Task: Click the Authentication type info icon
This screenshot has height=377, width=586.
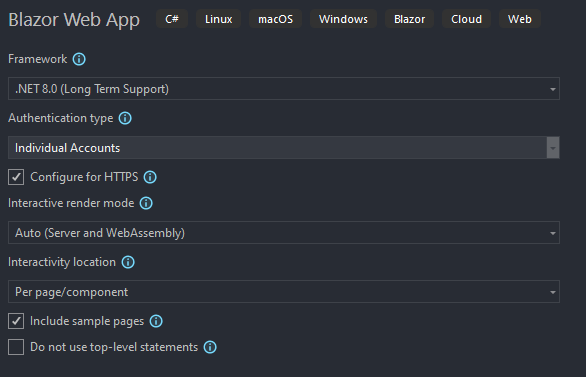Action: [x=125, y=118]
